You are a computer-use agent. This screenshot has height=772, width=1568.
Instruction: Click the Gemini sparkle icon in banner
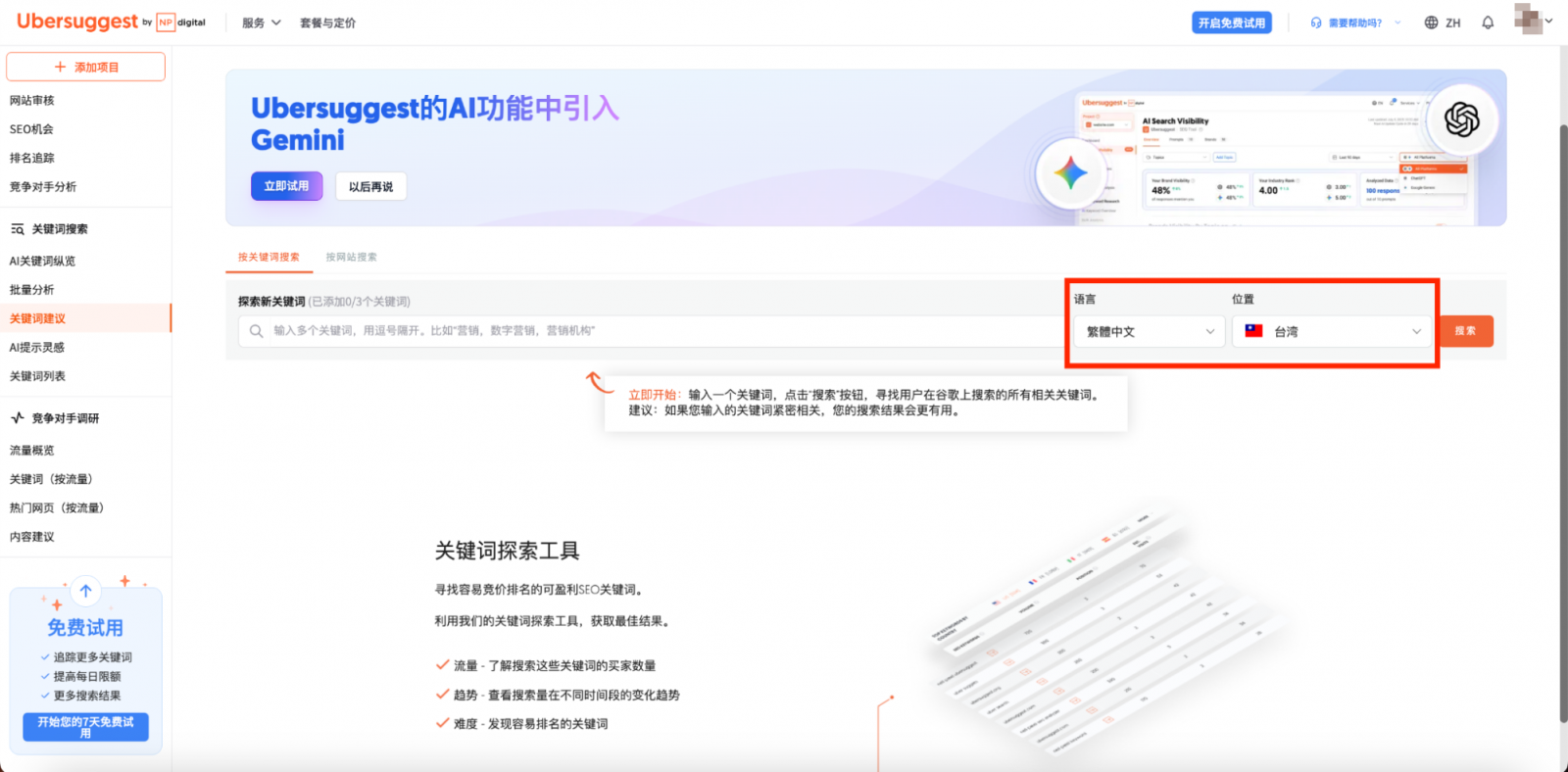point(1070,173)
